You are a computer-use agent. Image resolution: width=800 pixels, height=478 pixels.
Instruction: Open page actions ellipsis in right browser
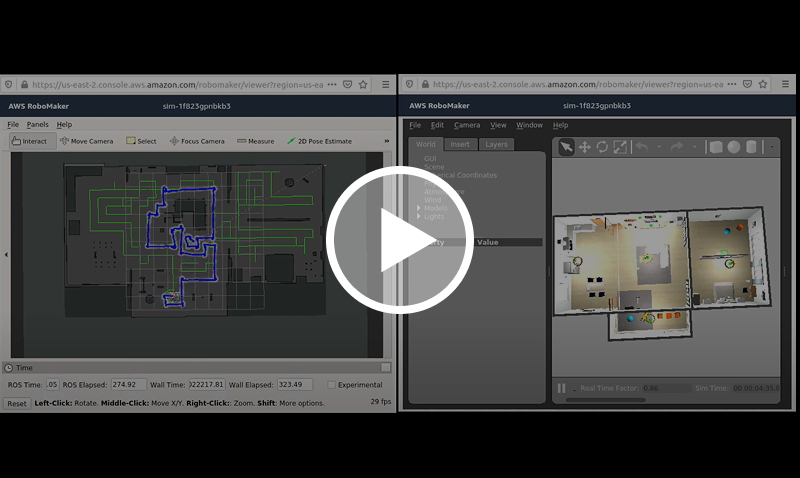click(732, 84)
